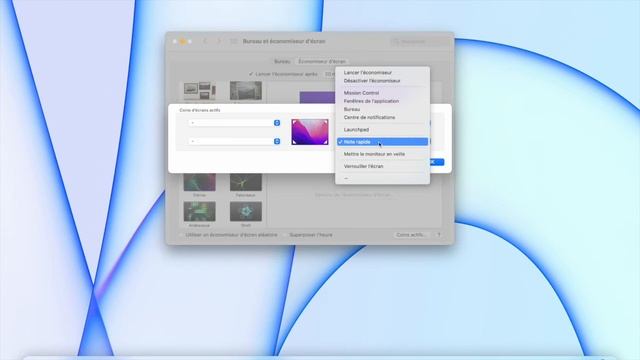Select the screen saver thumbnail above Shell
This screenshot has height=360, width=640.
246,182
